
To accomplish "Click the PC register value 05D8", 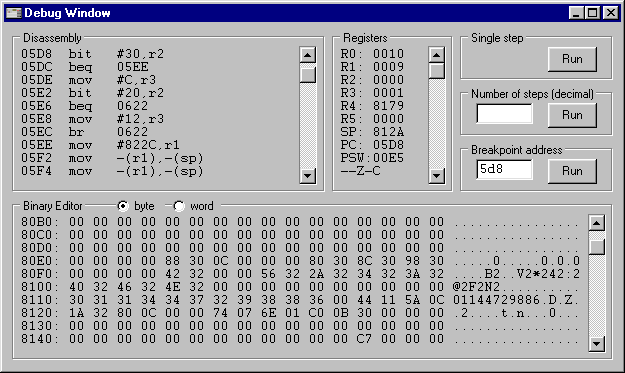I will (x=389, y=145).
